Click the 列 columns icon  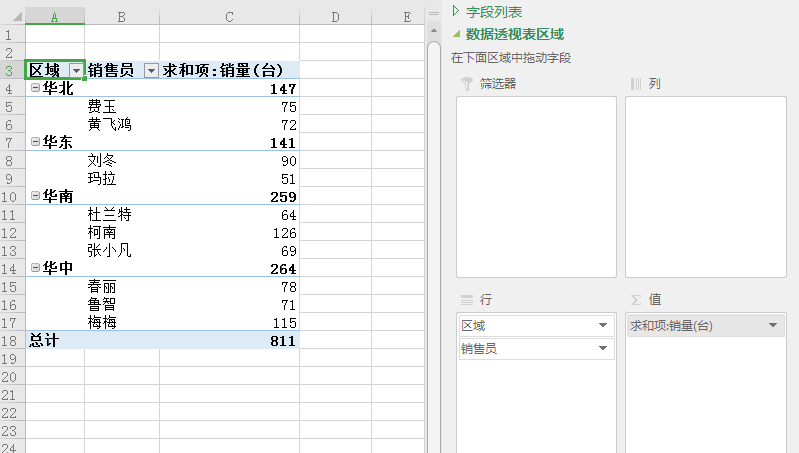click(x=636, y=84)
